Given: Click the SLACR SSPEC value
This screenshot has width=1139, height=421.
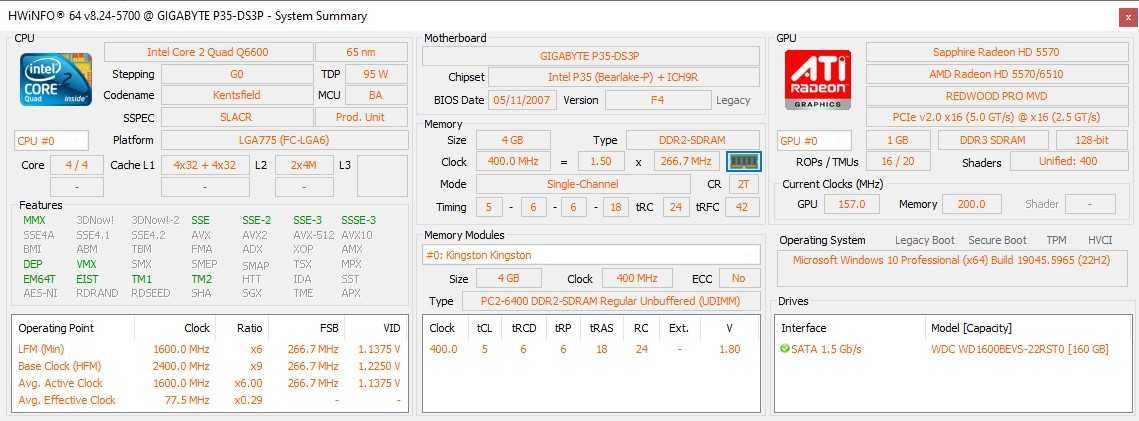Looking at the screenshot, I should click(237, 117).
